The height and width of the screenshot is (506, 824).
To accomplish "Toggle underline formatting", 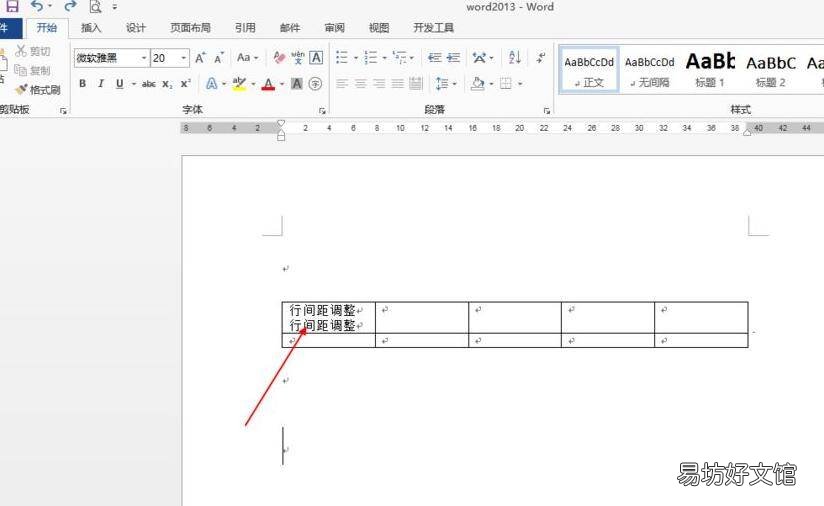I will 120,84.
